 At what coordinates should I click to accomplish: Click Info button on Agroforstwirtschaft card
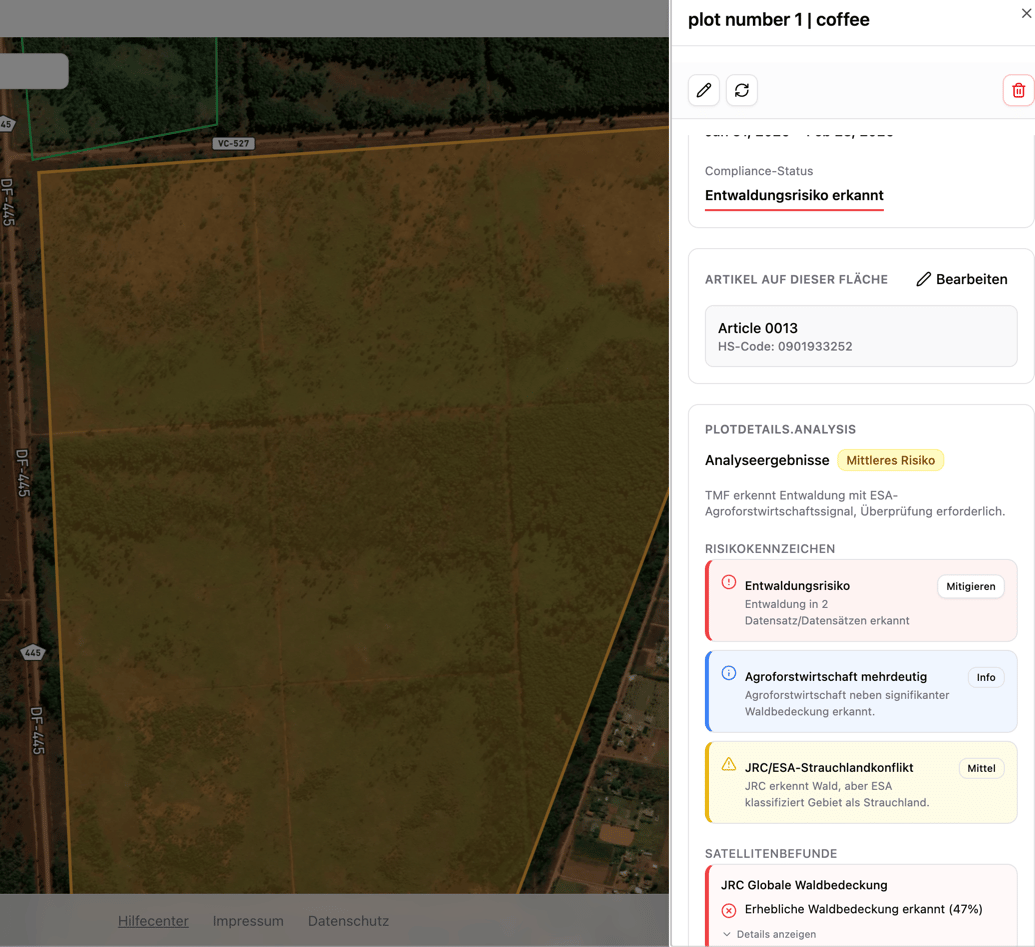tap(985, 677)
